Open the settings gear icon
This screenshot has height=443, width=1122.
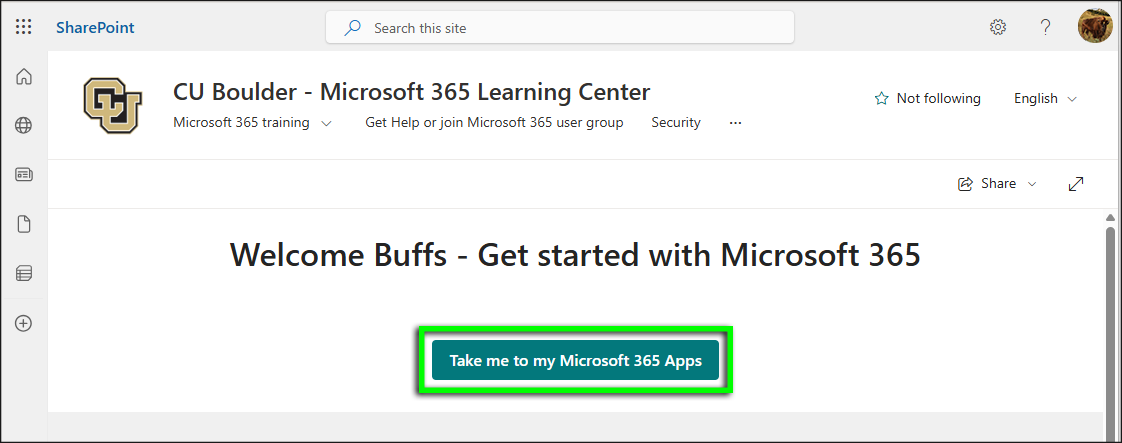tap(997, 28)
